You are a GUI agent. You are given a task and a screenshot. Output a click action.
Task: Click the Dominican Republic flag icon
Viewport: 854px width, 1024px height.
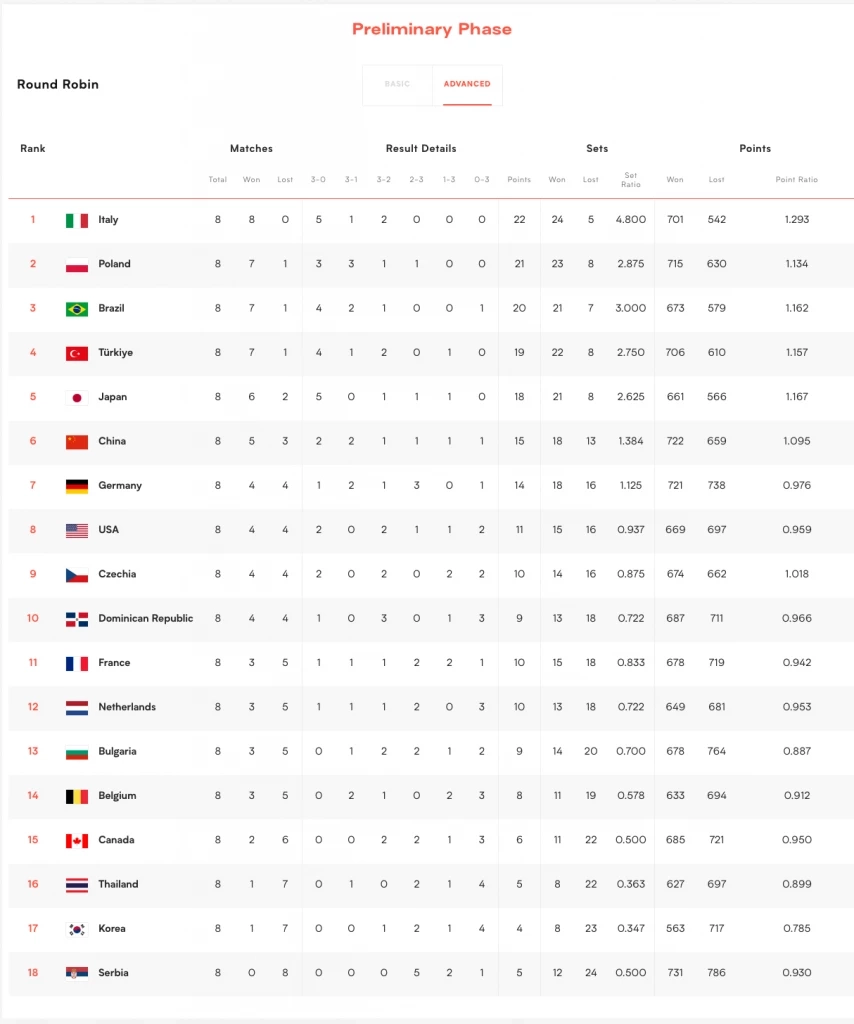pyautogui.click(x=77, y=619)
